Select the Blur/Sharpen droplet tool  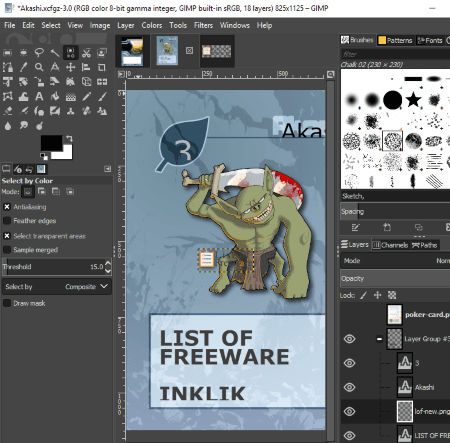pos(7,126)
